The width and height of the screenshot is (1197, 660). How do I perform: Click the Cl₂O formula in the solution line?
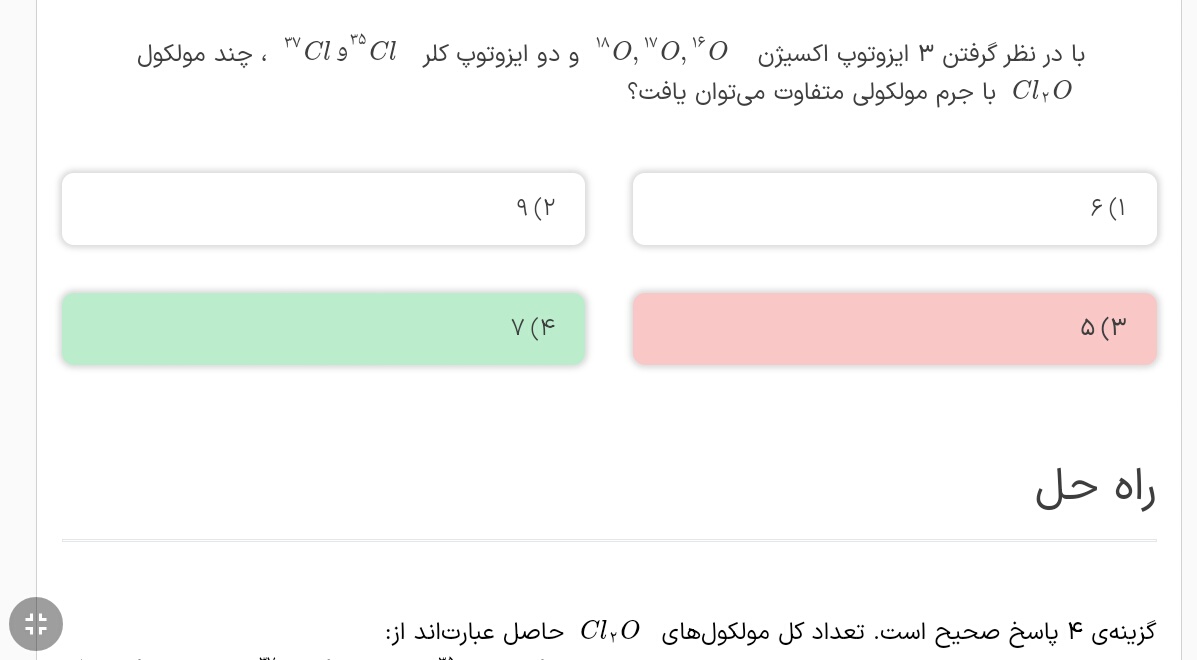[x=609, y=632]
